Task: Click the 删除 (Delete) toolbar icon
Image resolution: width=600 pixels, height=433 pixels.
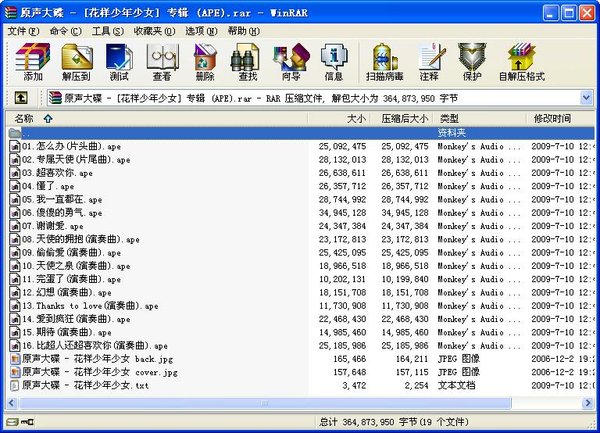Action: [205, 63]
